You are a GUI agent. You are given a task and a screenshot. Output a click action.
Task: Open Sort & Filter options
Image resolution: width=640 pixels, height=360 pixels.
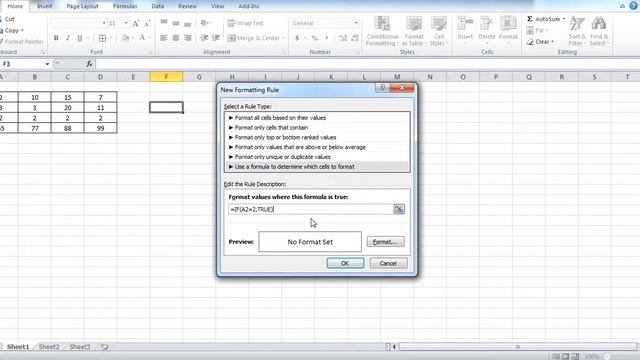[577, 31]
